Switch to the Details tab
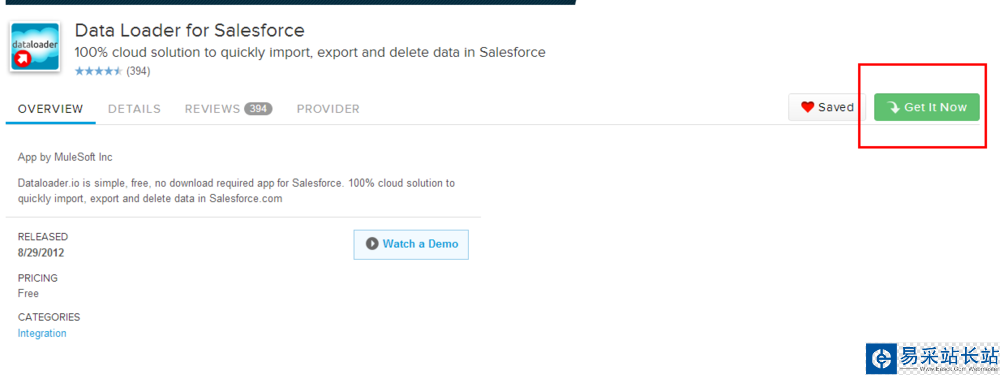1000x375 pixels. tap(135, 109)
